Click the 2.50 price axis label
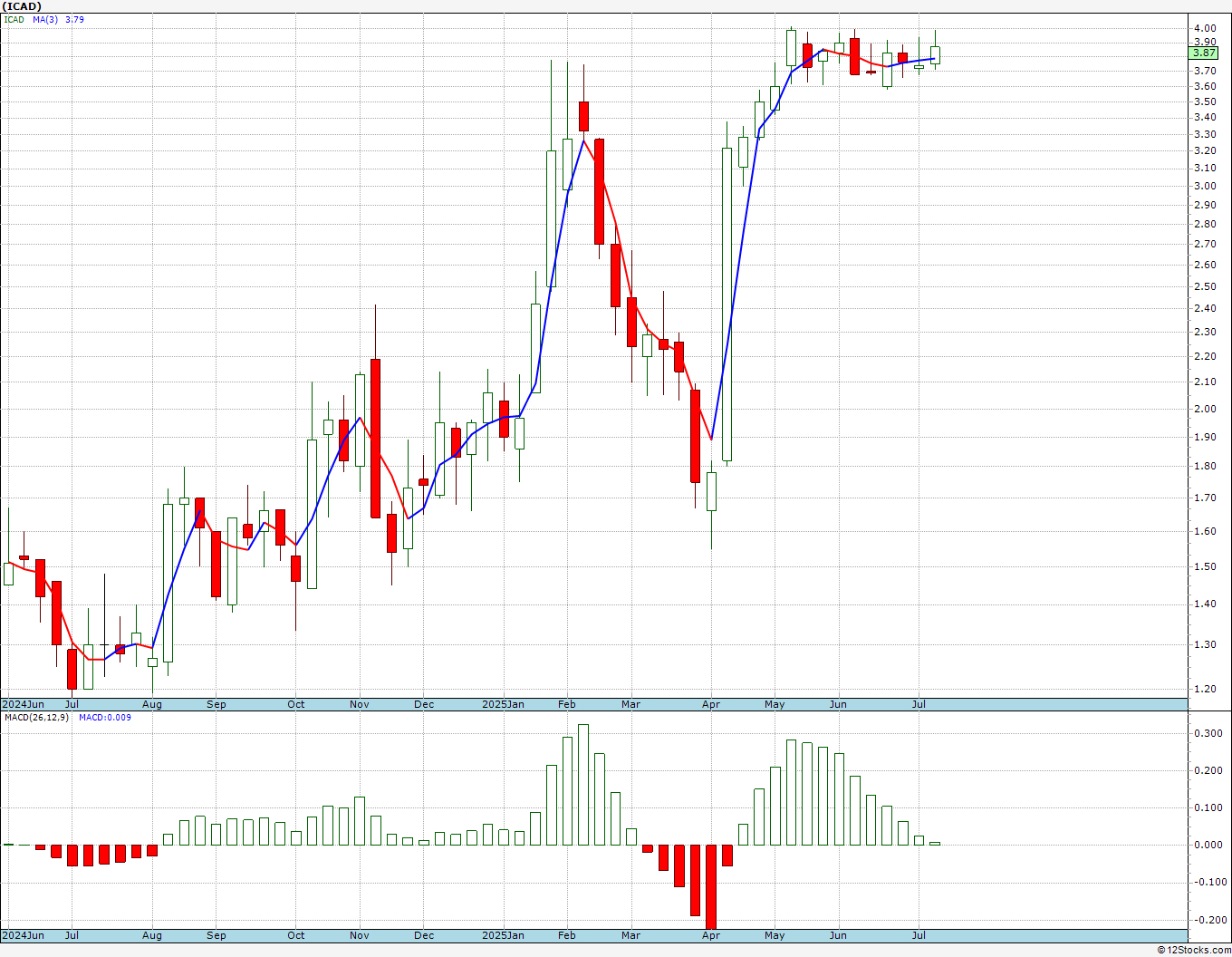The height and width of the screenshot is (957, 1232). point(1205,286)
